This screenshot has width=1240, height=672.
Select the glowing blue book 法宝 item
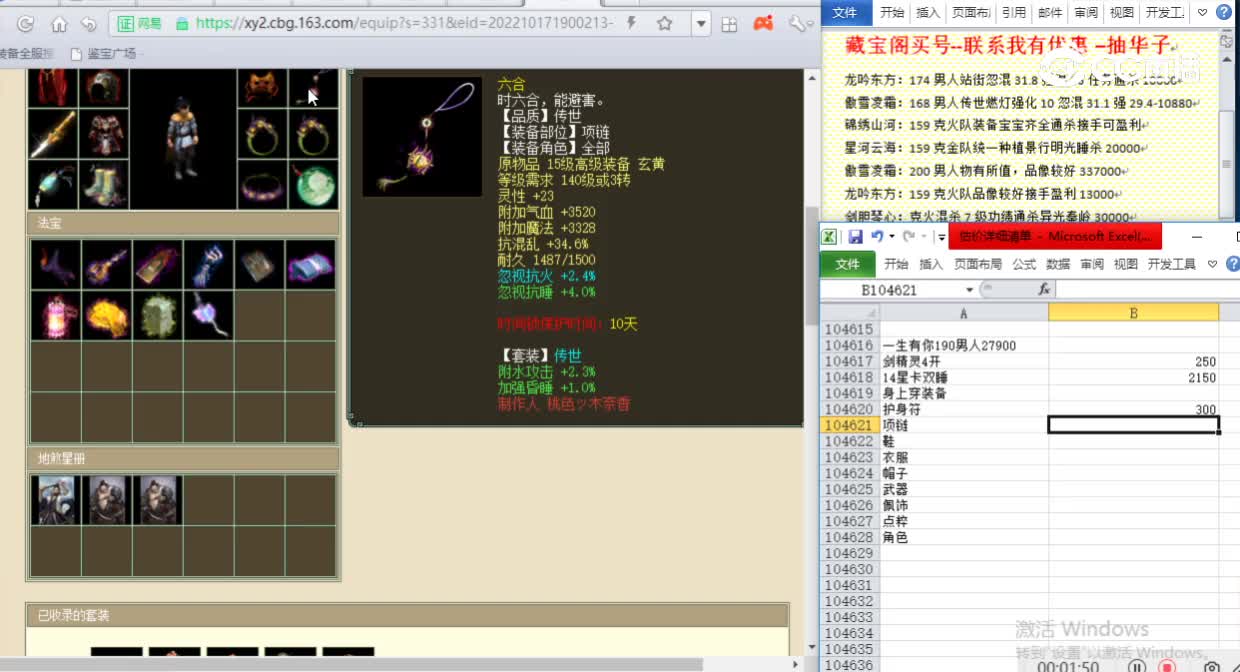tap(310, 264)
